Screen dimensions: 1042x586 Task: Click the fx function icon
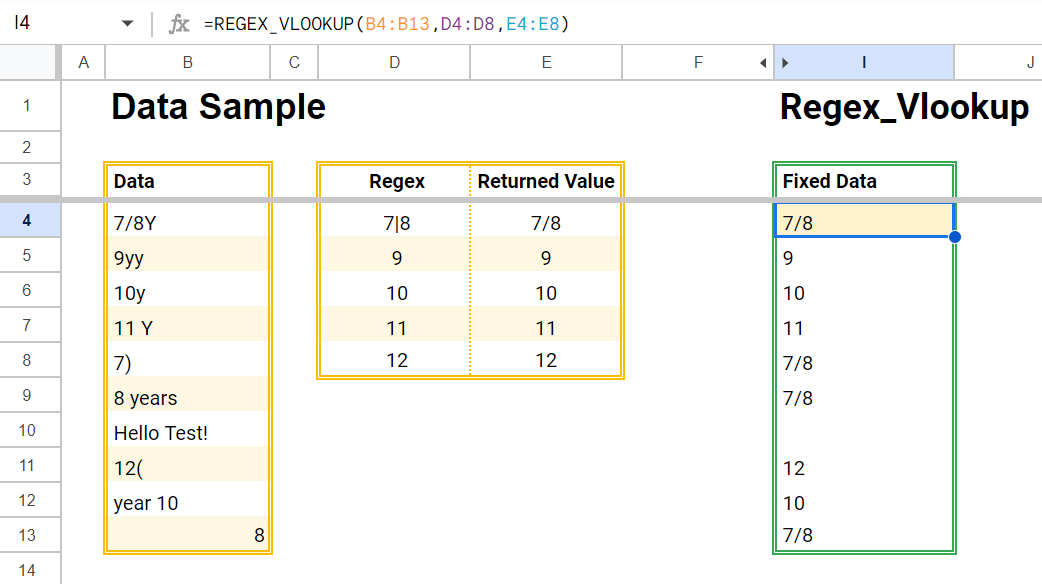pos(179,21)
